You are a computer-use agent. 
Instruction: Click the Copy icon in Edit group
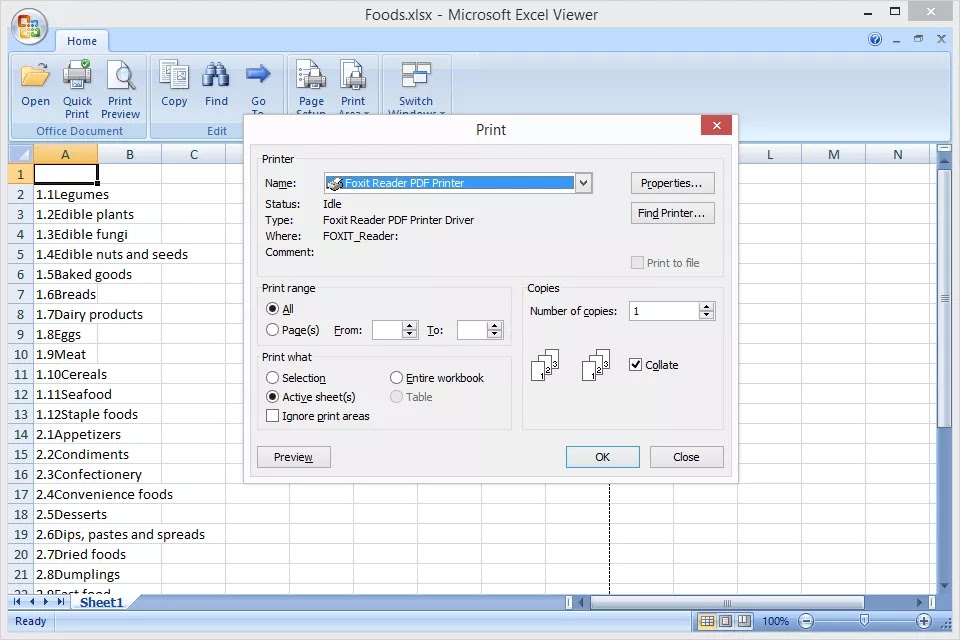tap(174, 85)
